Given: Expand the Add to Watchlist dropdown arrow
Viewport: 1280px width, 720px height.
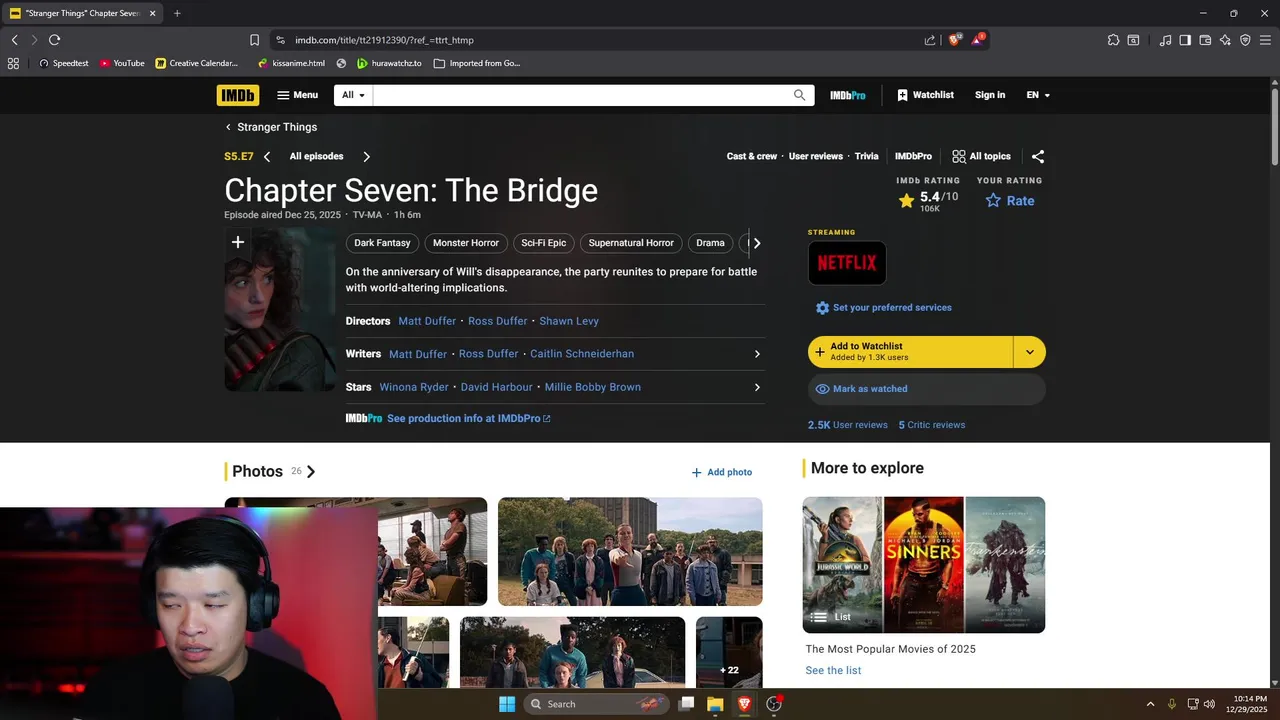Looking at the screenshot, I should pyautogui.click(x=1030, y=352).
